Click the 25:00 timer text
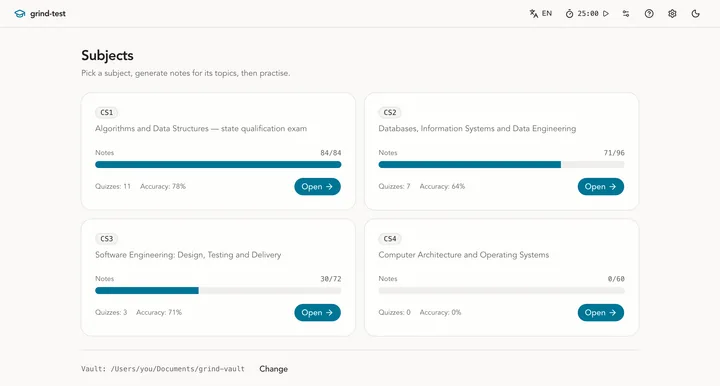 (588, 14)
